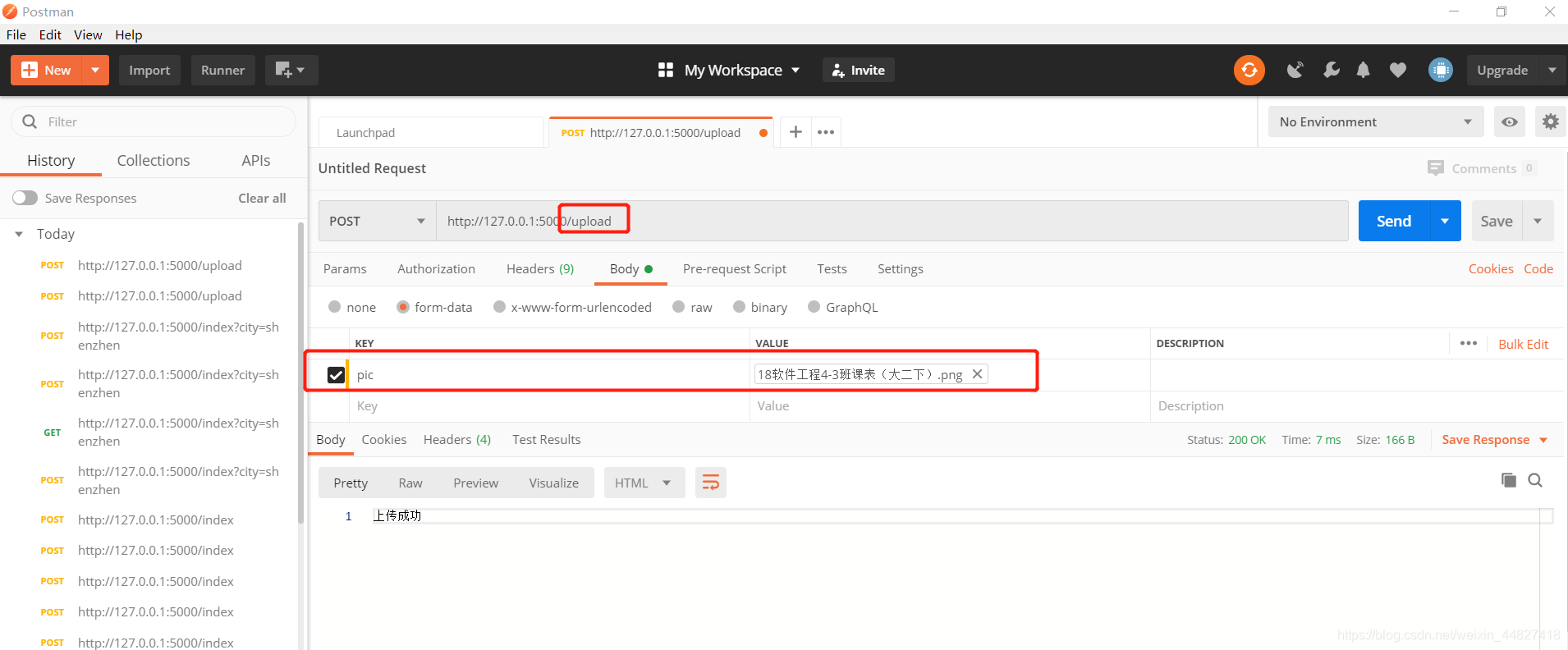Toggle Save Responses switch

pyautogui.click(x=25, y=198)
